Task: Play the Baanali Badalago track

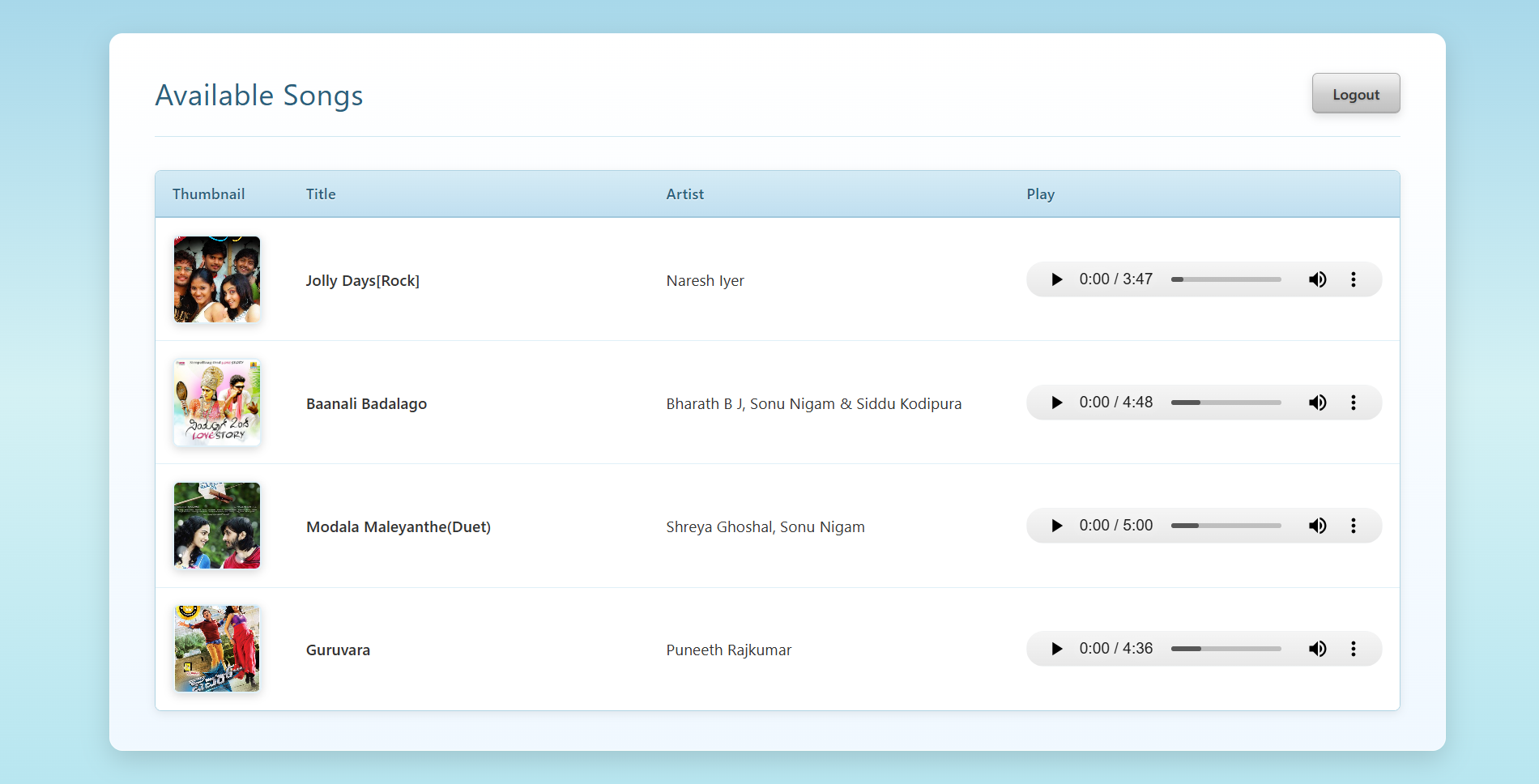Action: tap(1056, 403)
